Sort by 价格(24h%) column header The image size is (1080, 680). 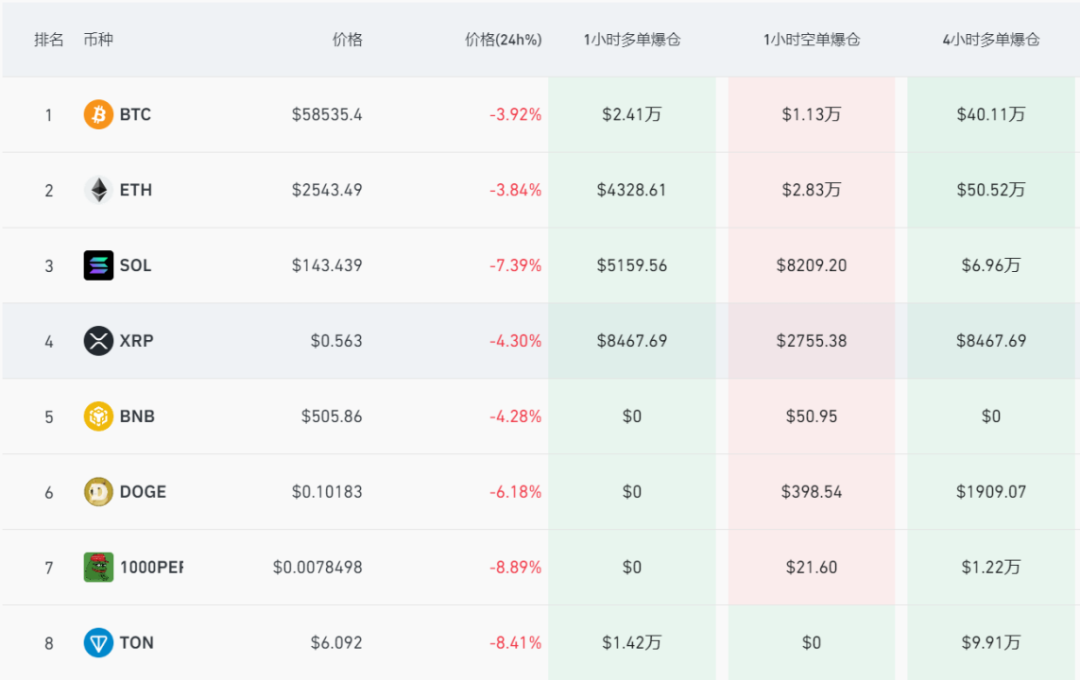click(503, 40)
